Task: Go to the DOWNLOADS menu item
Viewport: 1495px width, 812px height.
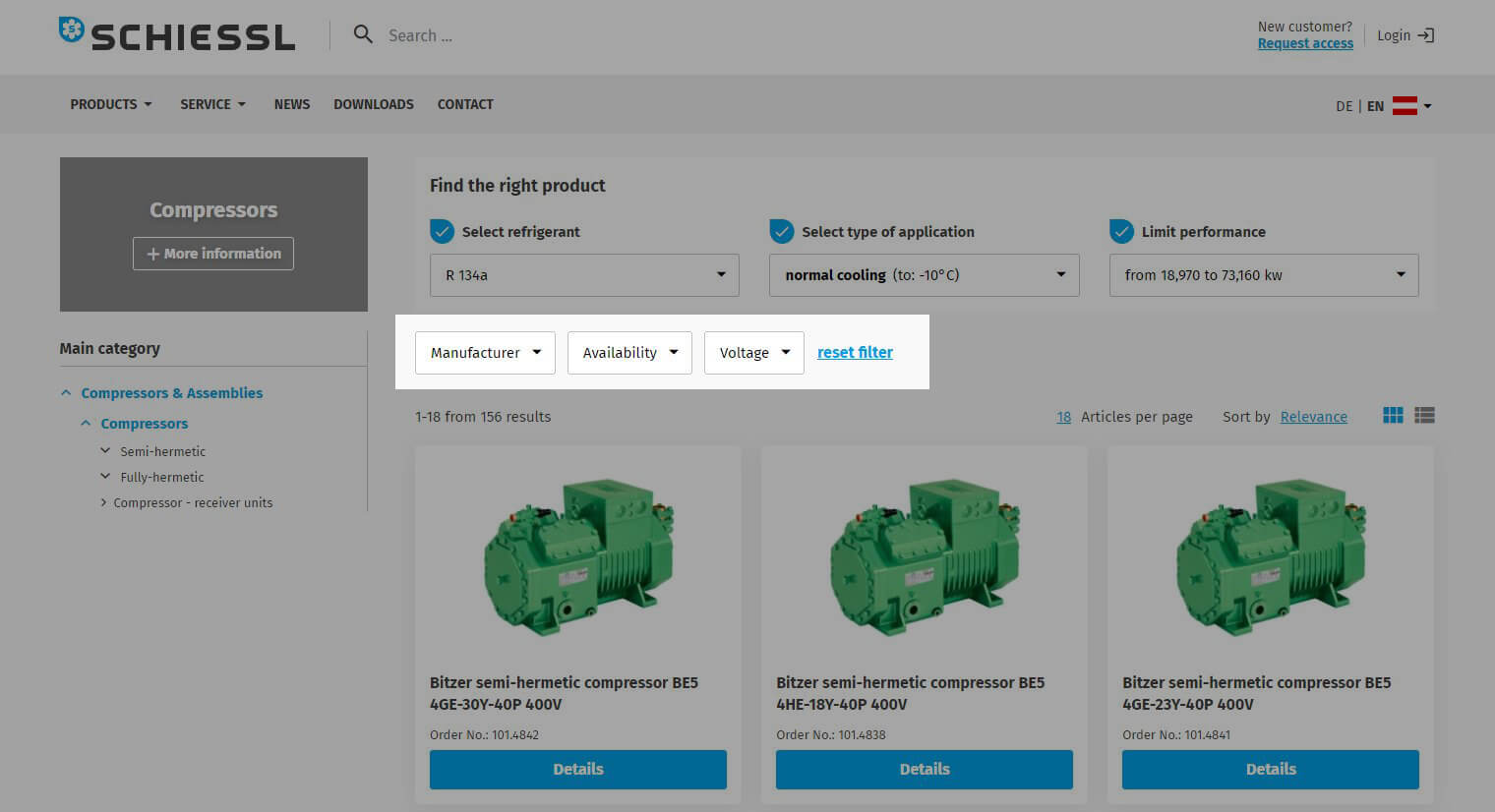Action: 373,104
